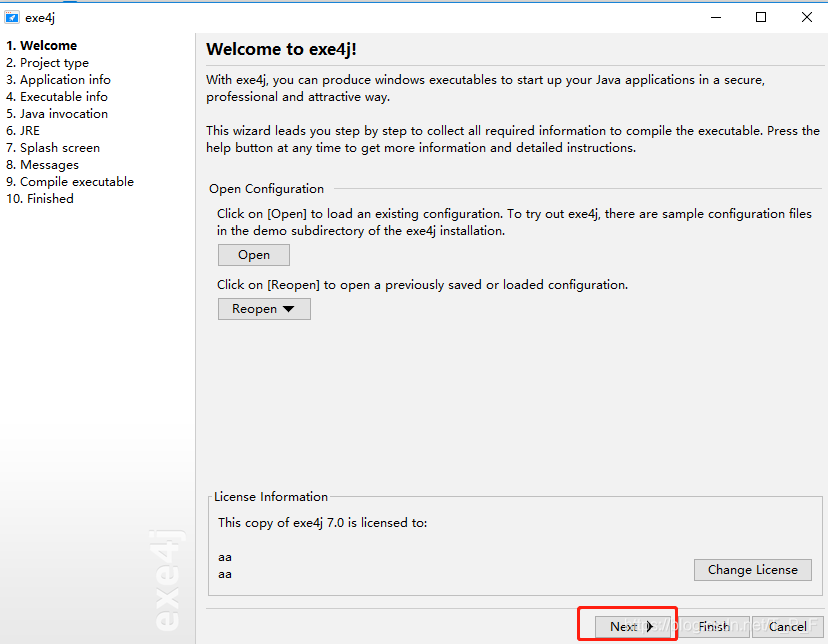This screenshot has width=828, height=644.
Task: Click the Open configuration button
Action: point(253,255)
